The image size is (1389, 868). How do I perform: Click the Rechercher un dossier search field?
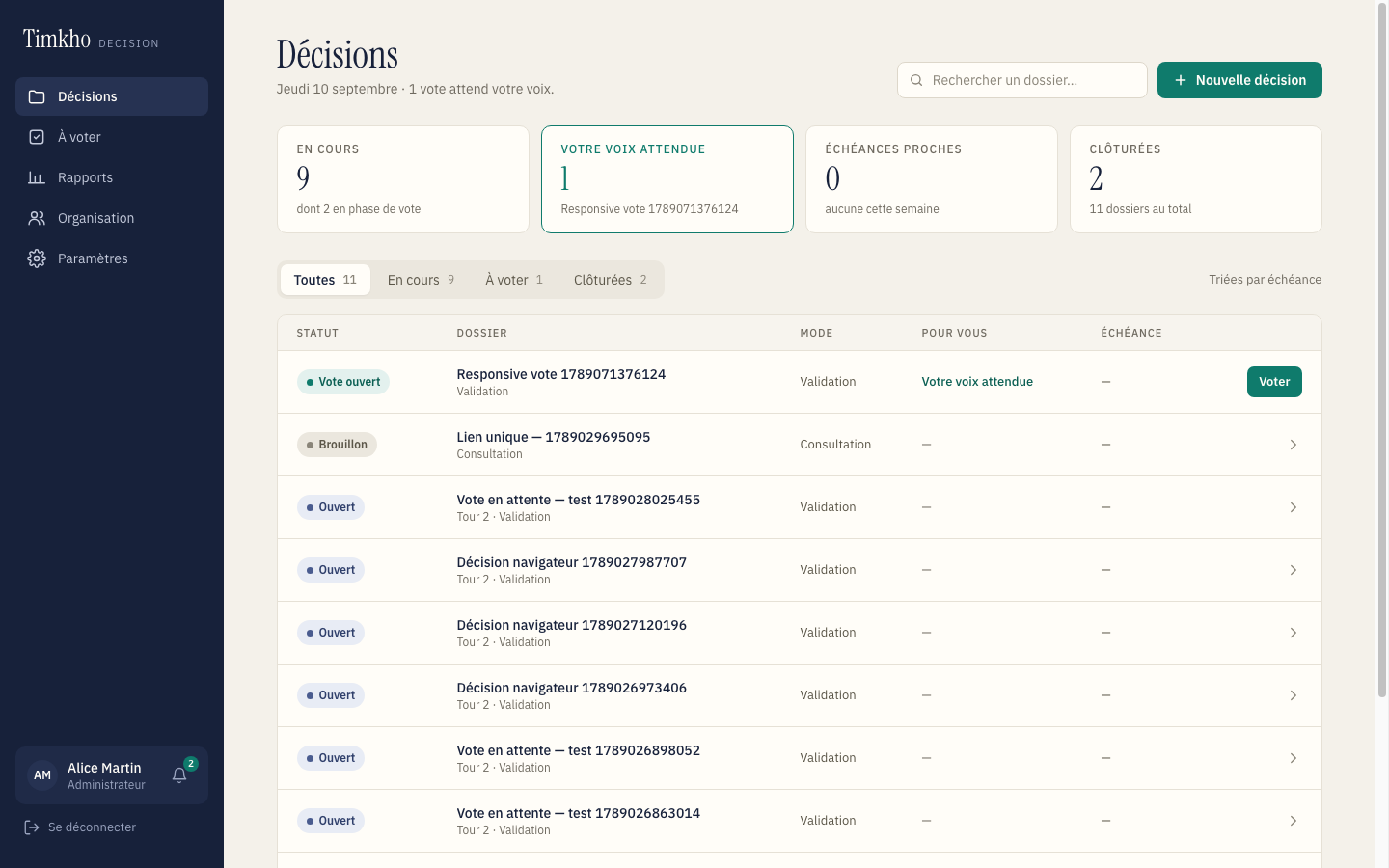1022,80
